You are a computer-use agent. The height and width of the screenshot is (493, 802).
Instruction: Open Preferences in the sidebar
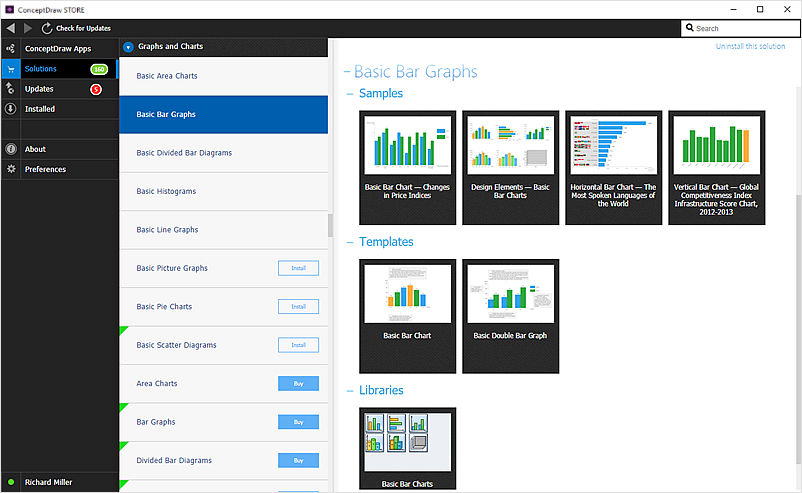[x=59, y=169]
